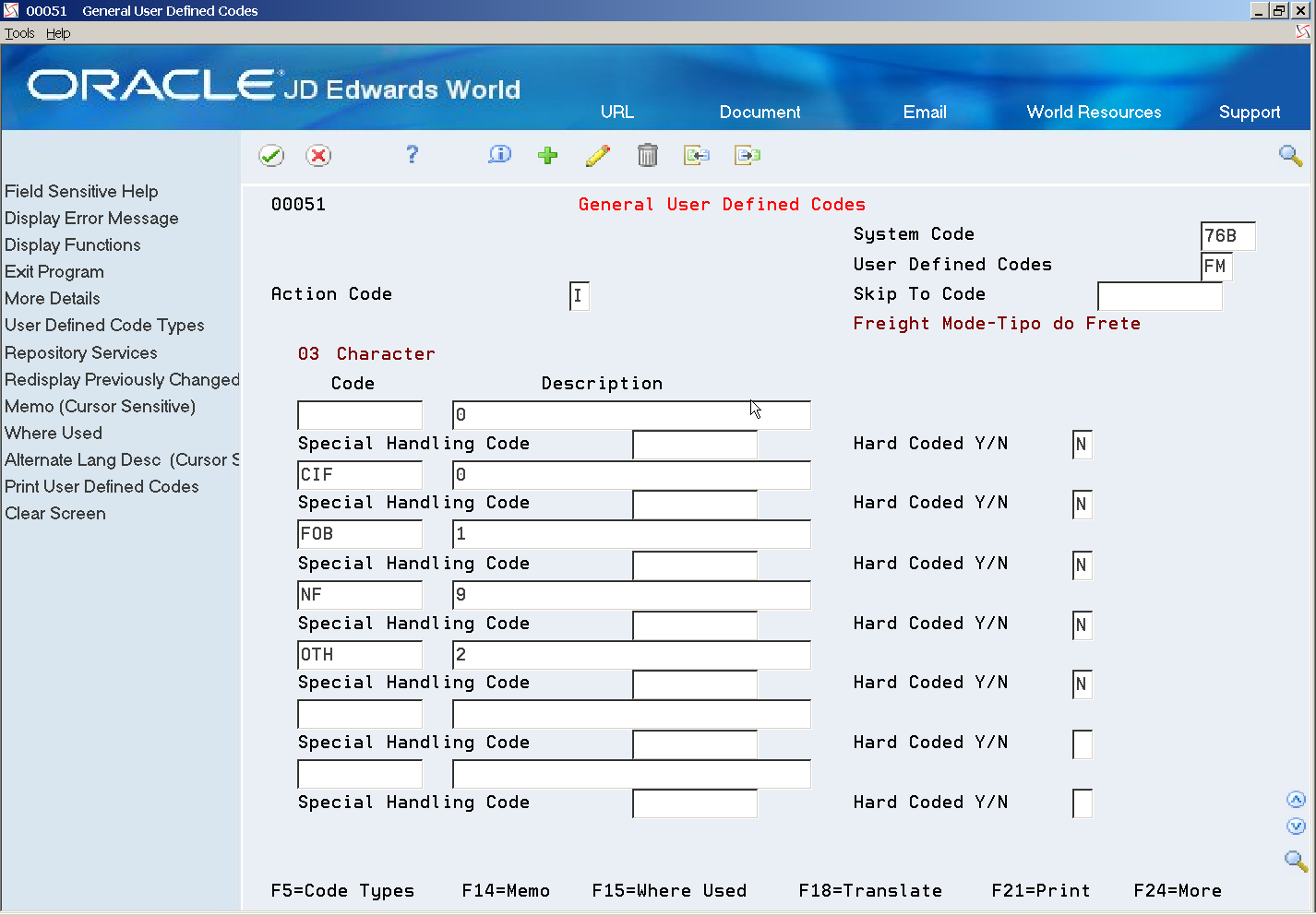Screen dimensions: 1316x916
Task: Click the Hard Coded Y/N field under CIF
Action: point(1083,504)
